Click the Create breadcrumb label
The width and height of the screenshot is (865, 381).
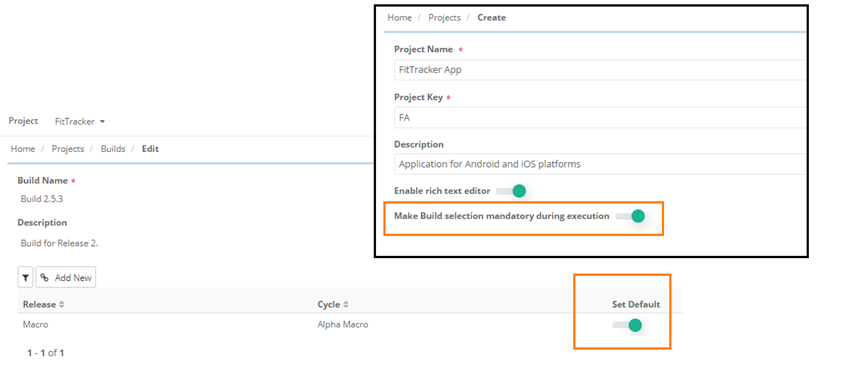(492, 18)
